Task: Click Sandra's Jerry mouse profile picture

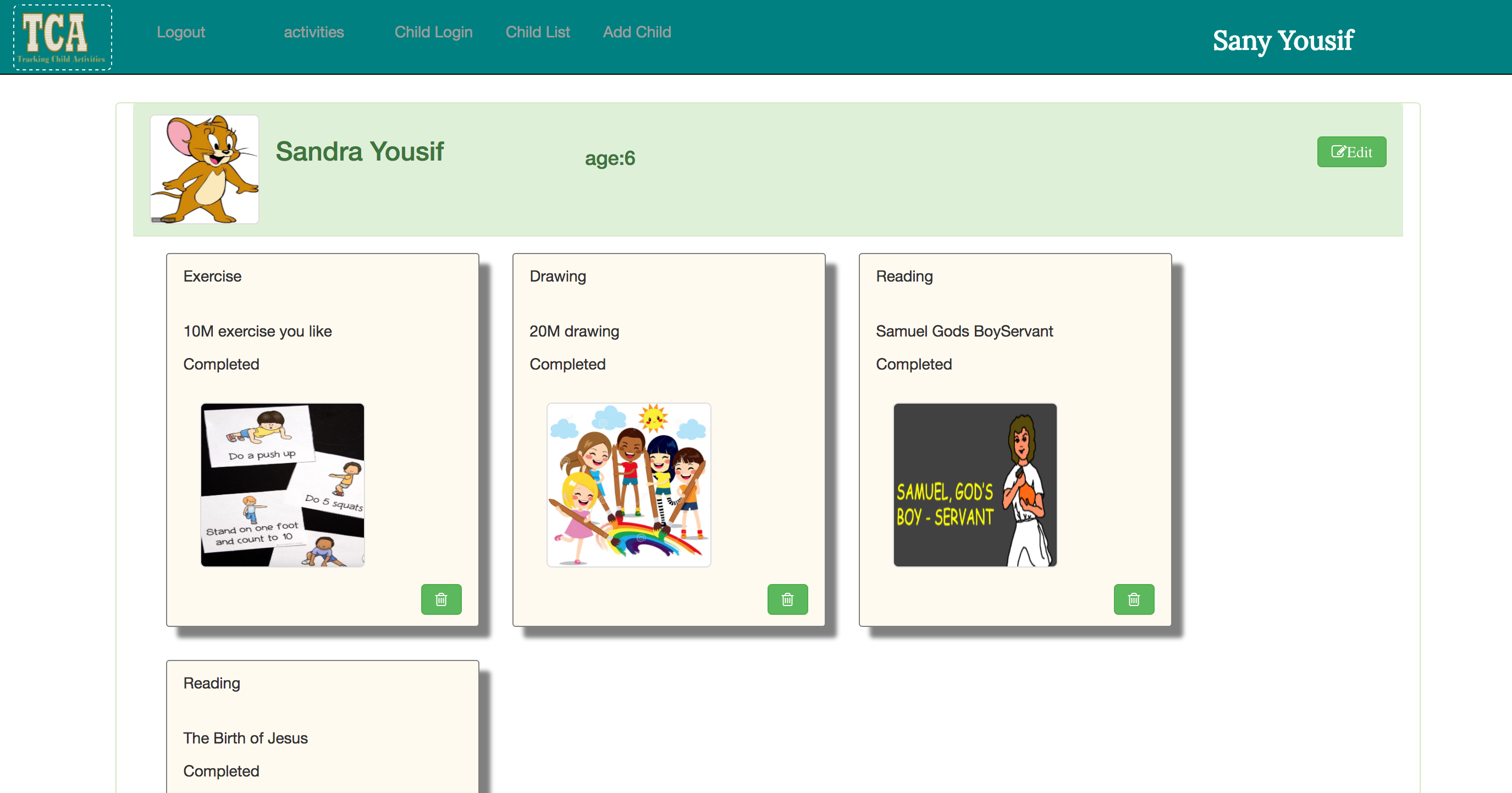Action: coord(205,169)
